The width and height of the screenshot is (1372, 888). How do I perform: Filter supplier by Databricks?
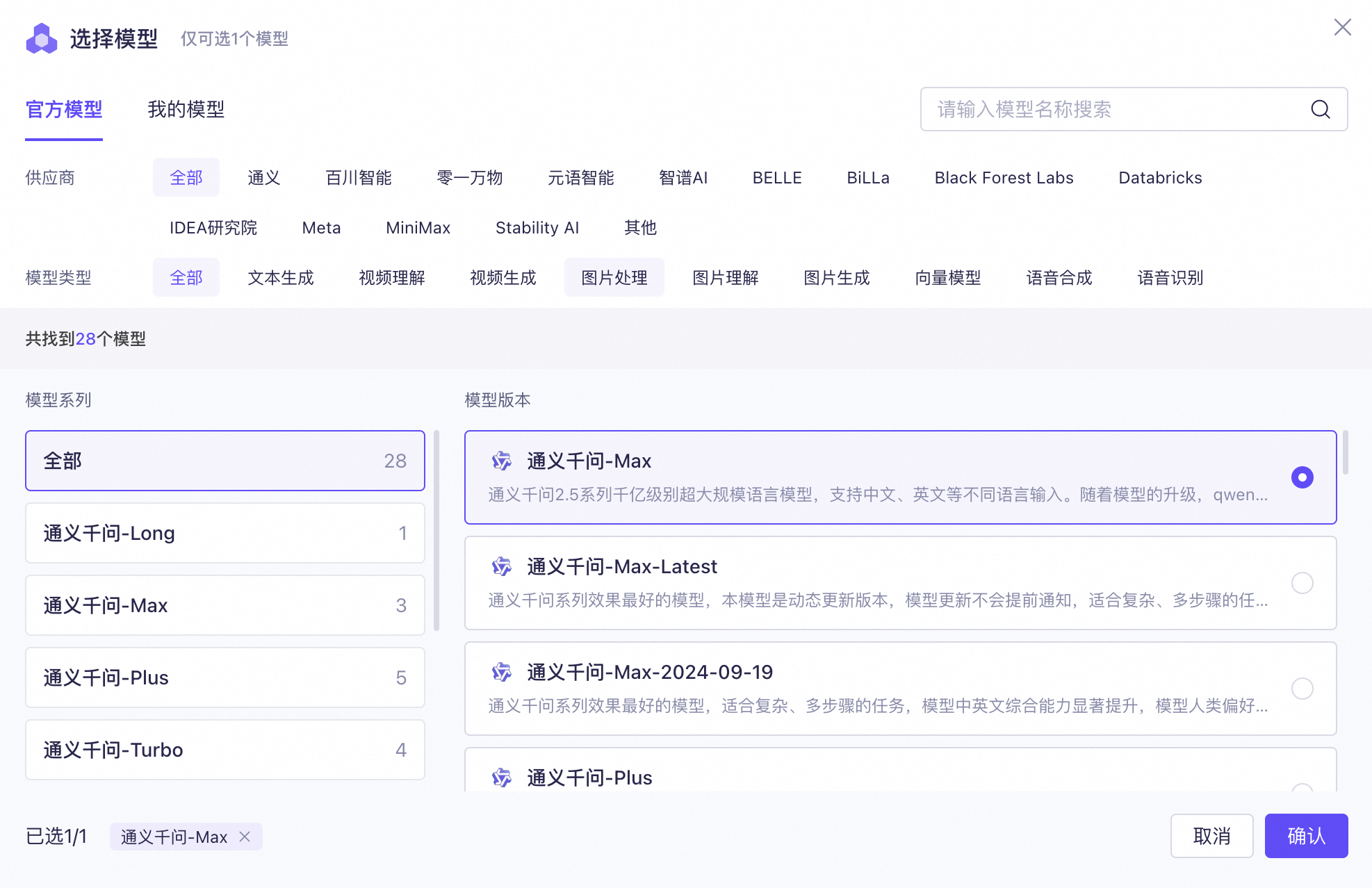(x=1160, y=177)
